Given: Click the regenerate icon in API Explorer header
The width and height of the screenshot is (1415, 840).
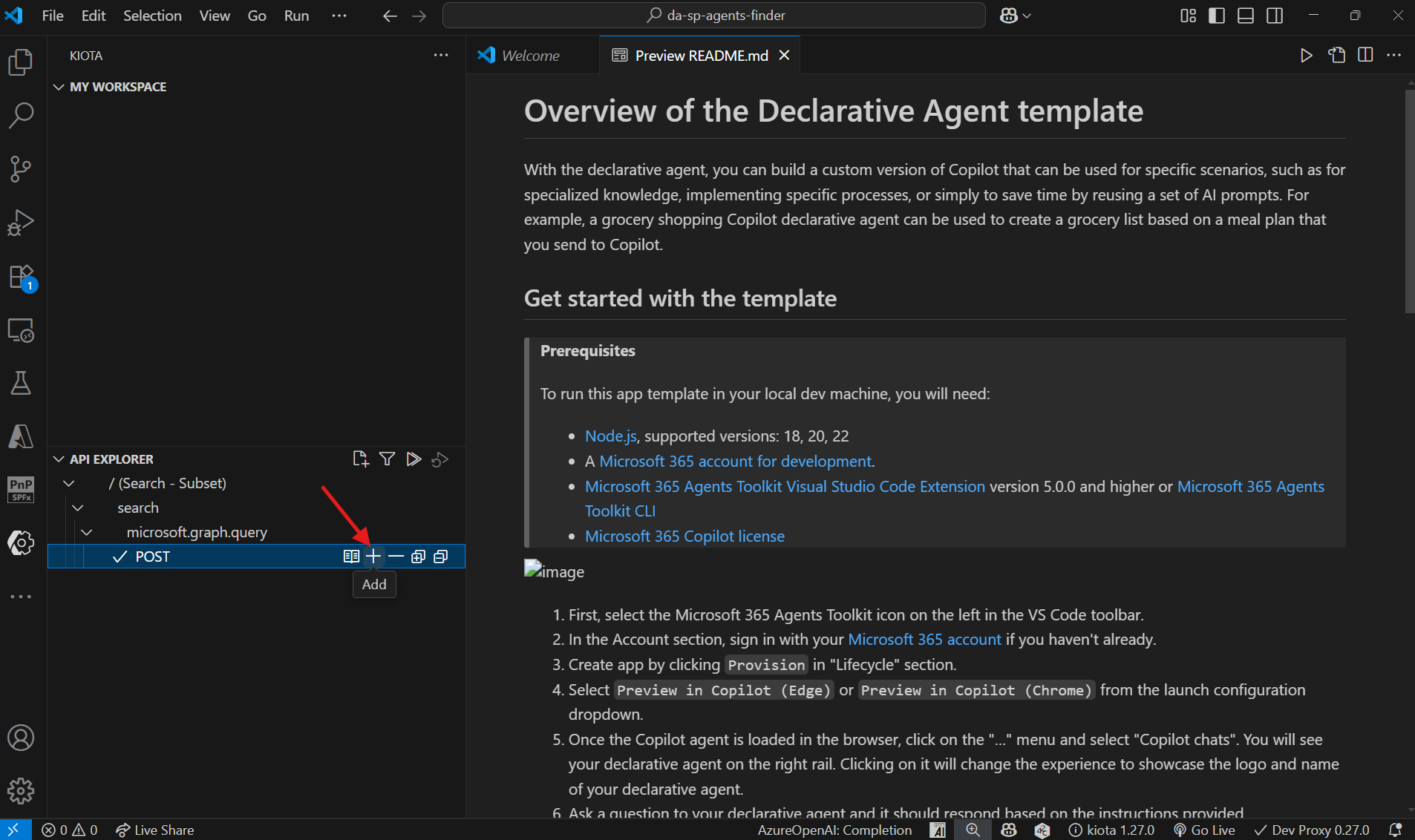Looking at the screenshot, I should pyautogui.click(x=440, y=459).
